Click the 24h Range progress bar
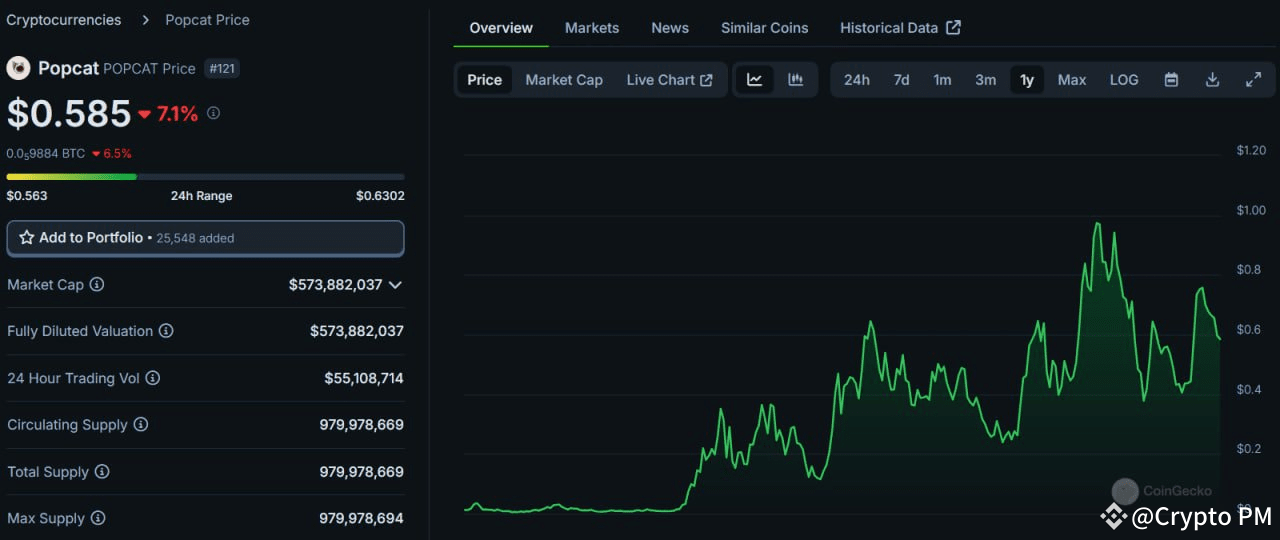This screenshot has width=1280, height=540. pos(205,177)
